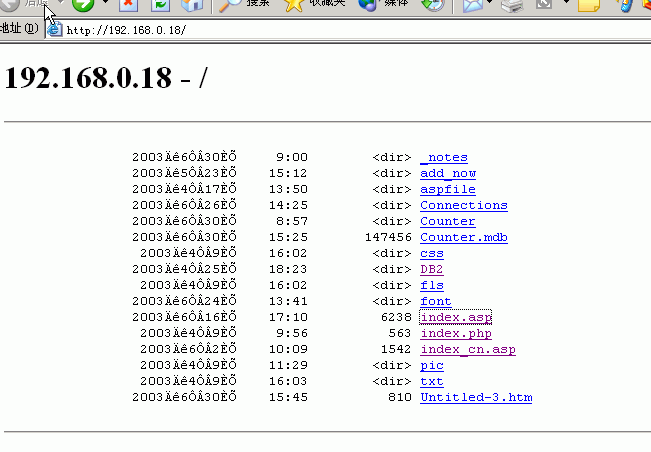Expand the Forward button history dropdown arrow
This screenshot has height=452, width=651.
[x=103, y=5]
